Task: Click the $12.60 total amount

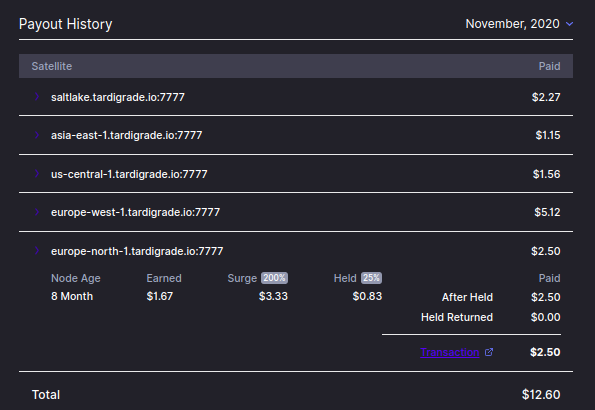Action: (541, 394)
